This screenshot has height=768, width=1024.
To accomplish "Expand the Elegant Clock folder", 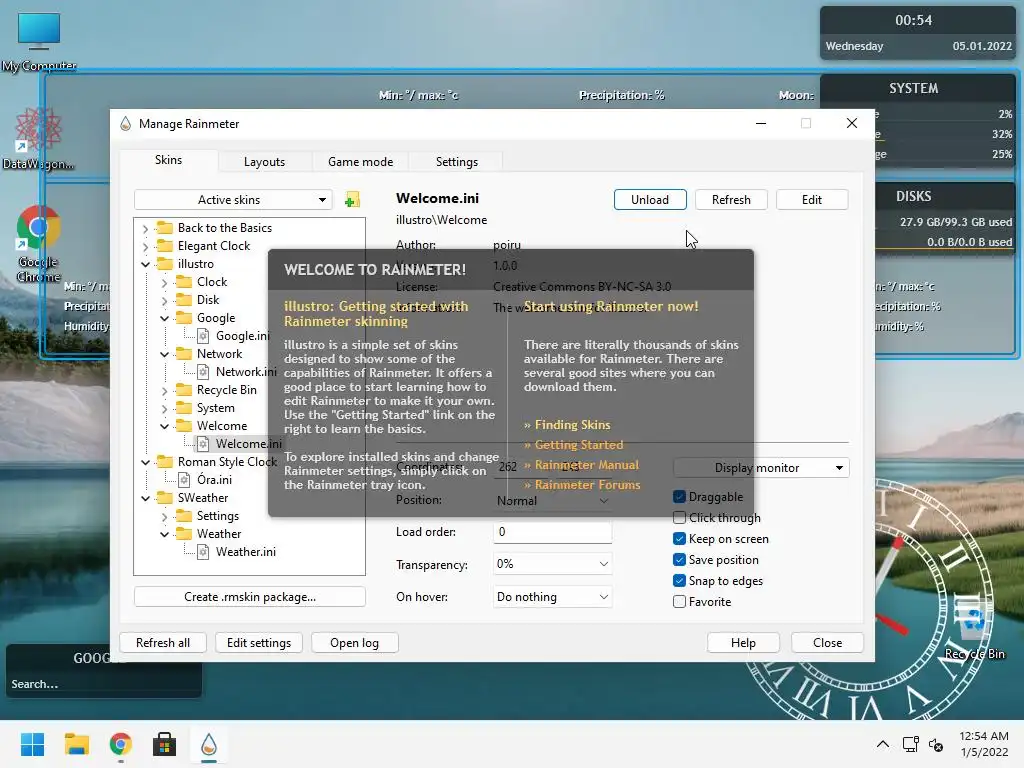I will 145,246.
